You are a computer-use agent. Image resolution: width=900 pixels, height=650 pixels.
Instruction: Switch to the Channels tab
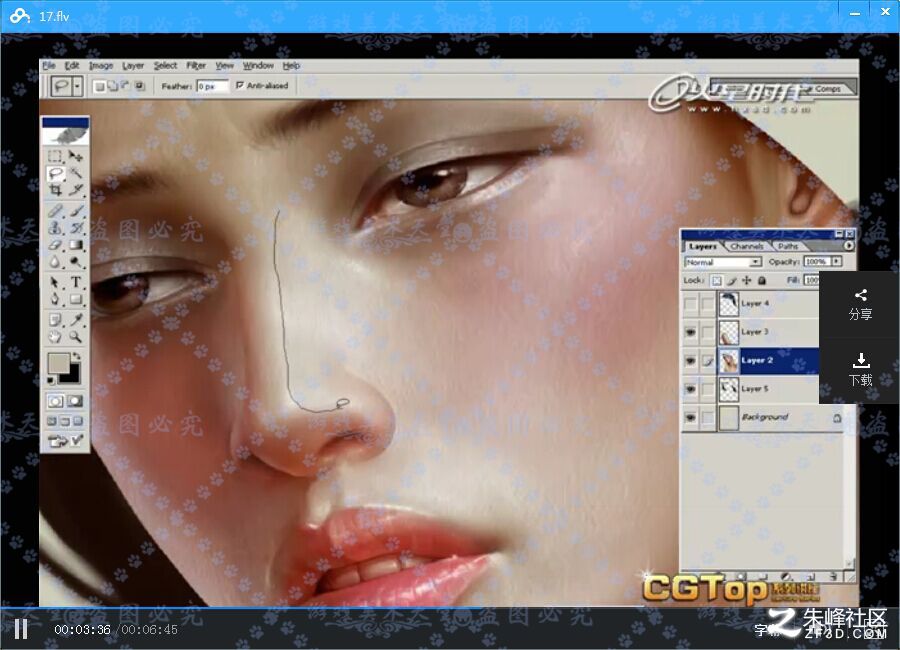click(747, 246)
